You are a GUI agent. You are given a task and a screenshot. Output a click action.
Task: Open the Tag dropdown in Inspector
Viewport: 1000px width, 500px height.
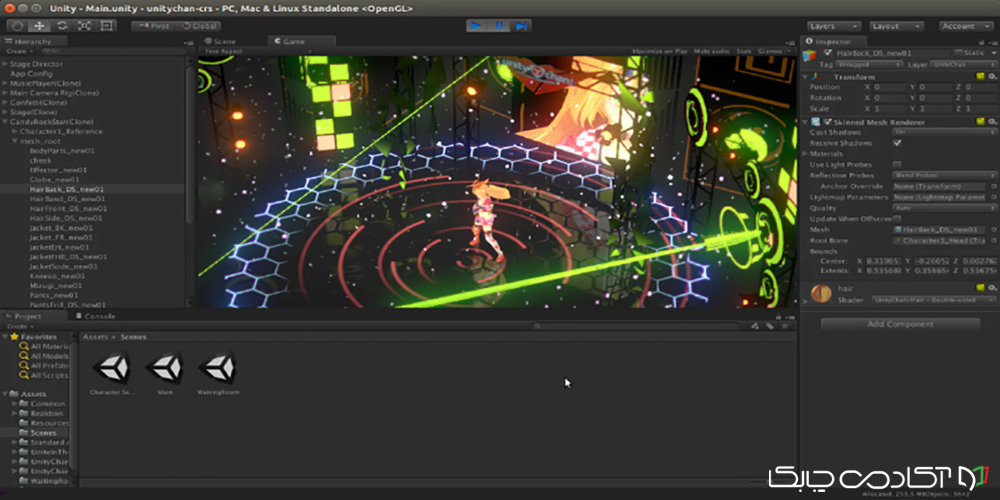point(869,65)
